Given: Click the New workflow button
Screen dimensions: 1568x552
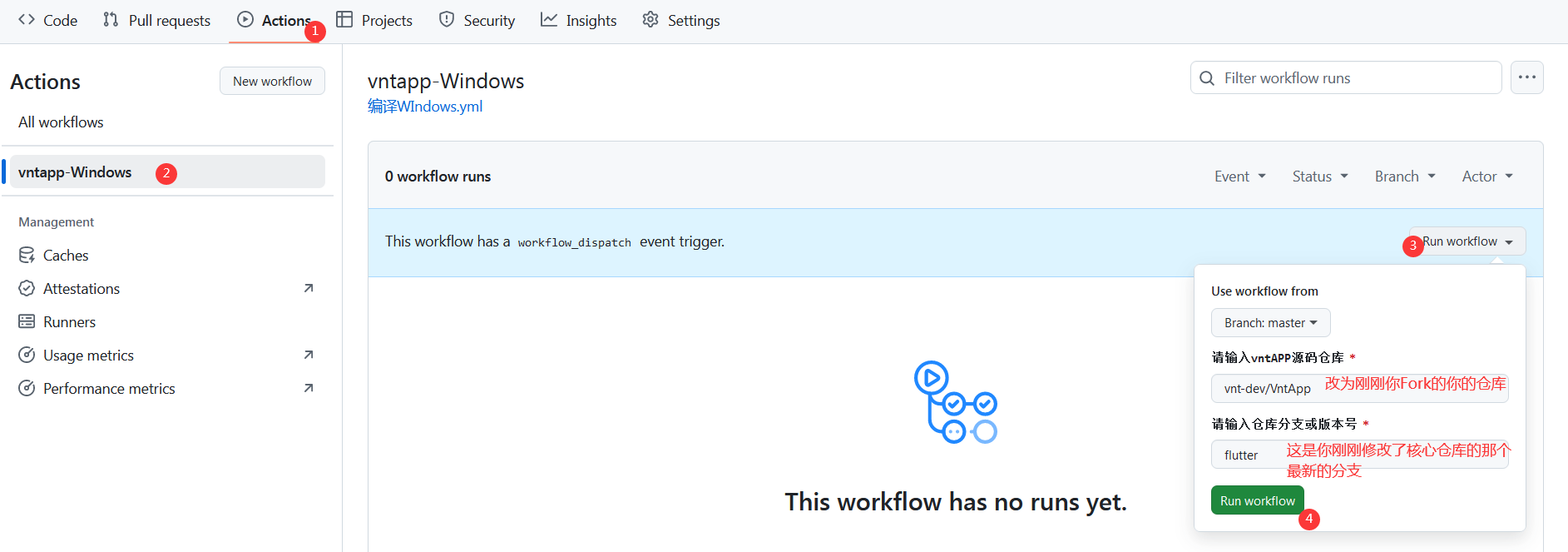Looking at the screenshot, I should [x=272, y=81].
